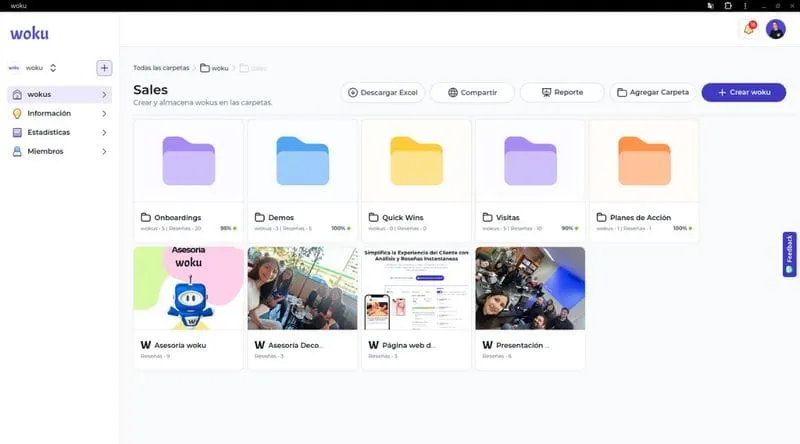This screenshot has height=444, width=800.
Task: Open the notifications bell
Action: point(749,29)
